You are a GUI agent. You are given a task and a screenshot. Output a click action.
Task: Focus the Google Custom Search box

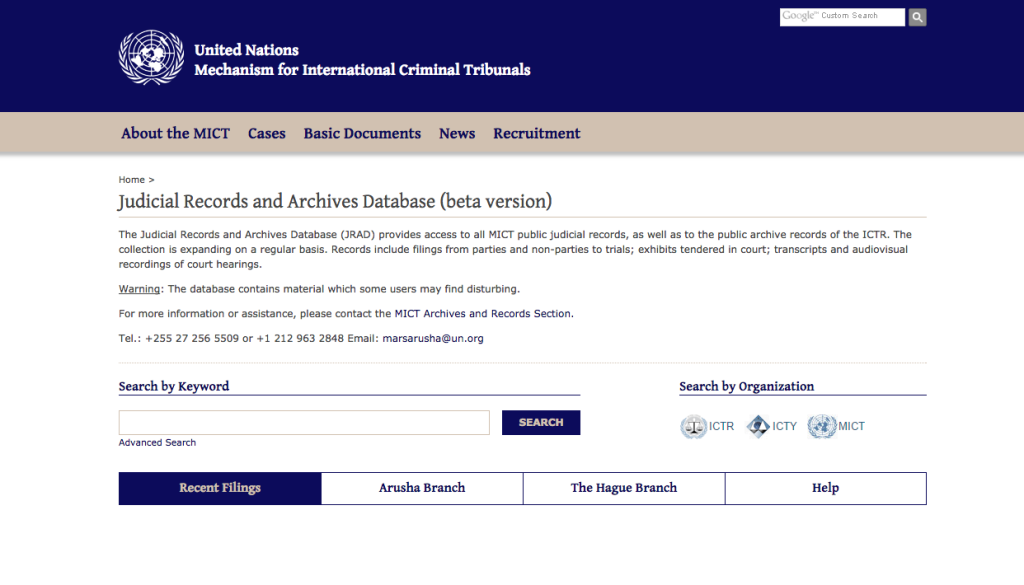pyautogui.click(x=842, y=17)
